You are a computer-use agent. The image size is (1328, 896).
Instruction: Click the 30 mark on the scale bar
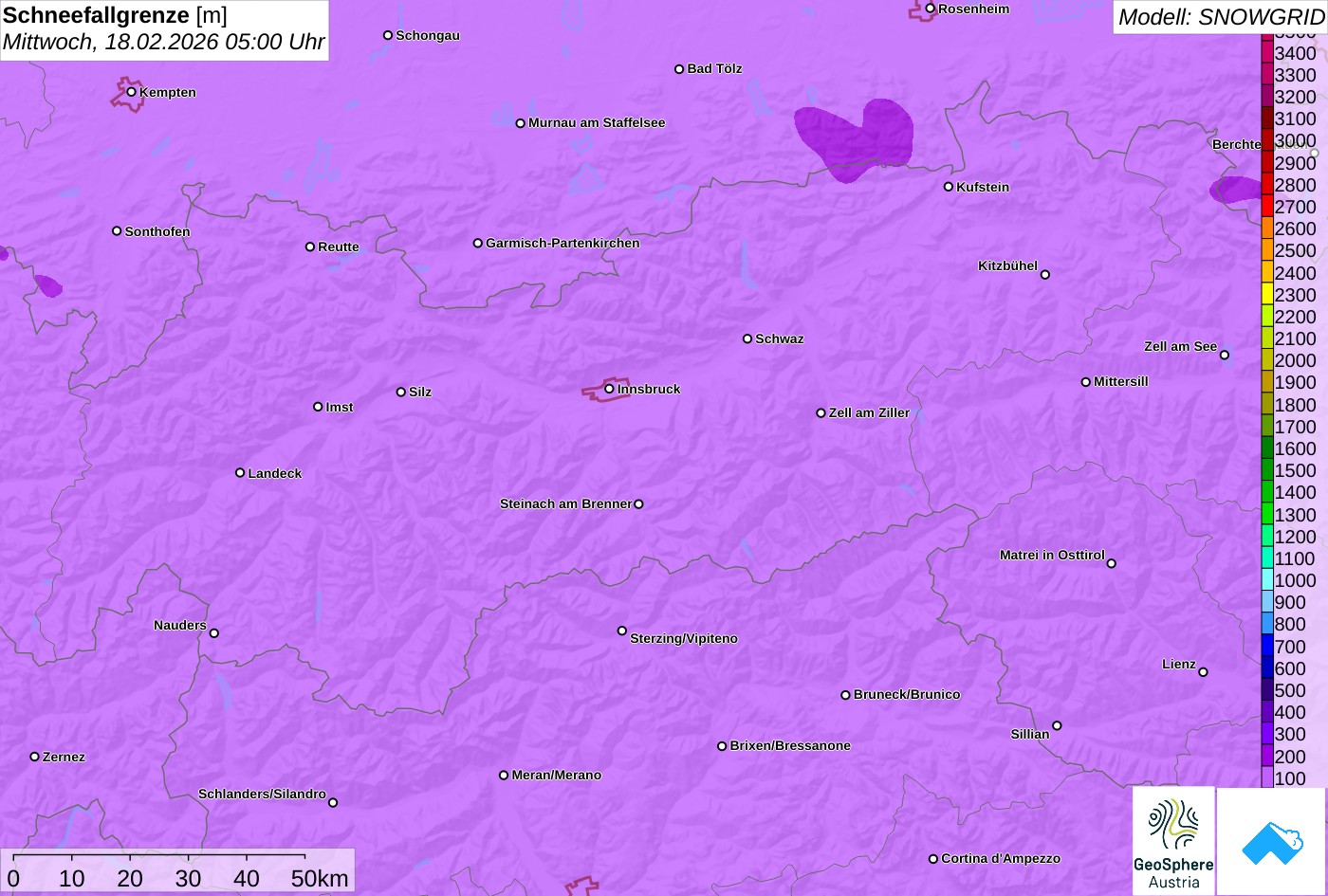point(188,879)
